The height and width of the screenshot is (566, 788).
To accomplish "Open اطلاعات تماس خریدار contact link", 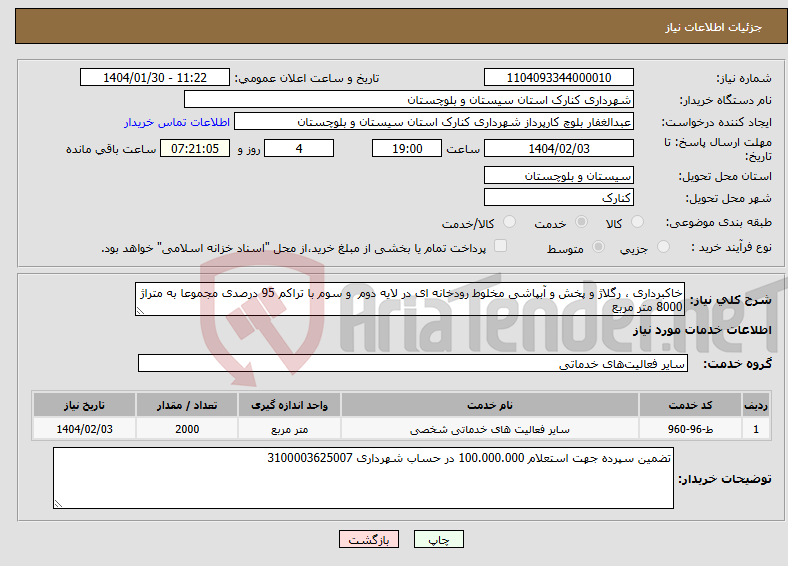I will 177,122.
